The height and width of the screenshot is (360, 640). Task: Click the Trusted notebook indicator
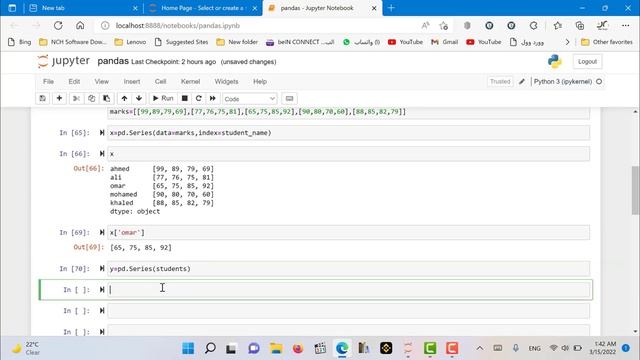pos(500,82)
